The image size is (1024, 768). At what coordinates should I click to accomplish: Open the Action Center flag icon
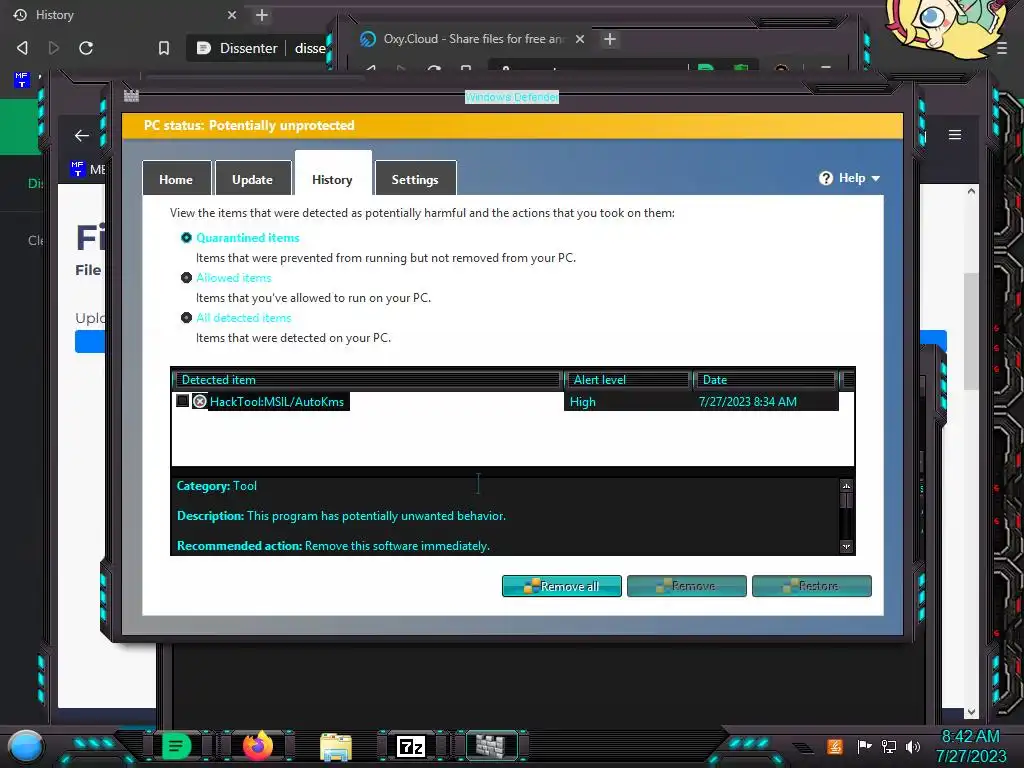tap(865, 746)
